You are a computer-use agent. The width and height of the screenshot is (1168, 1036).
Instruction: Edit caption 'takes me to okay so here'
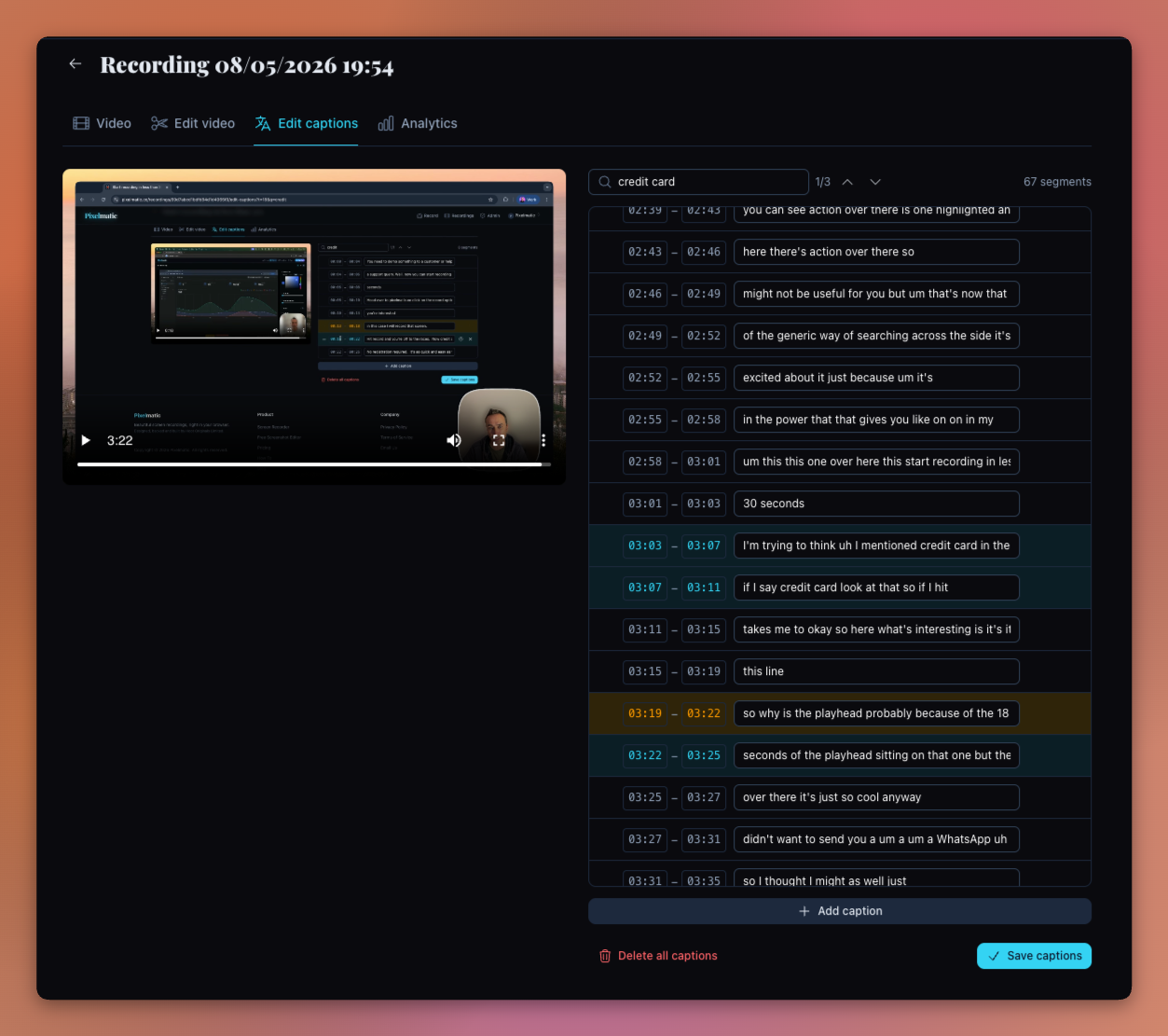[876, 629]
